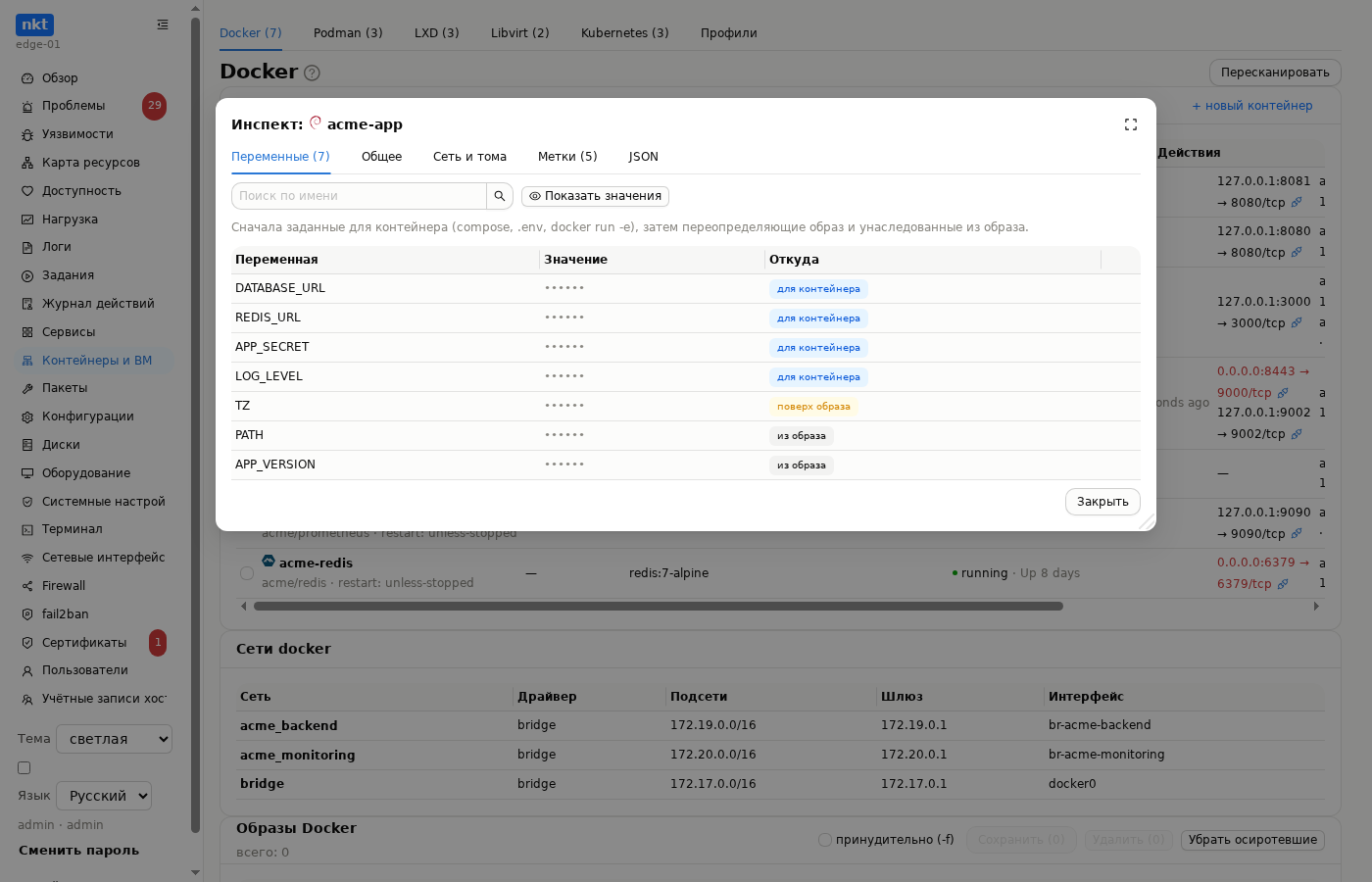
Task: Open the Docker help question icon
Action: point(312,73)
